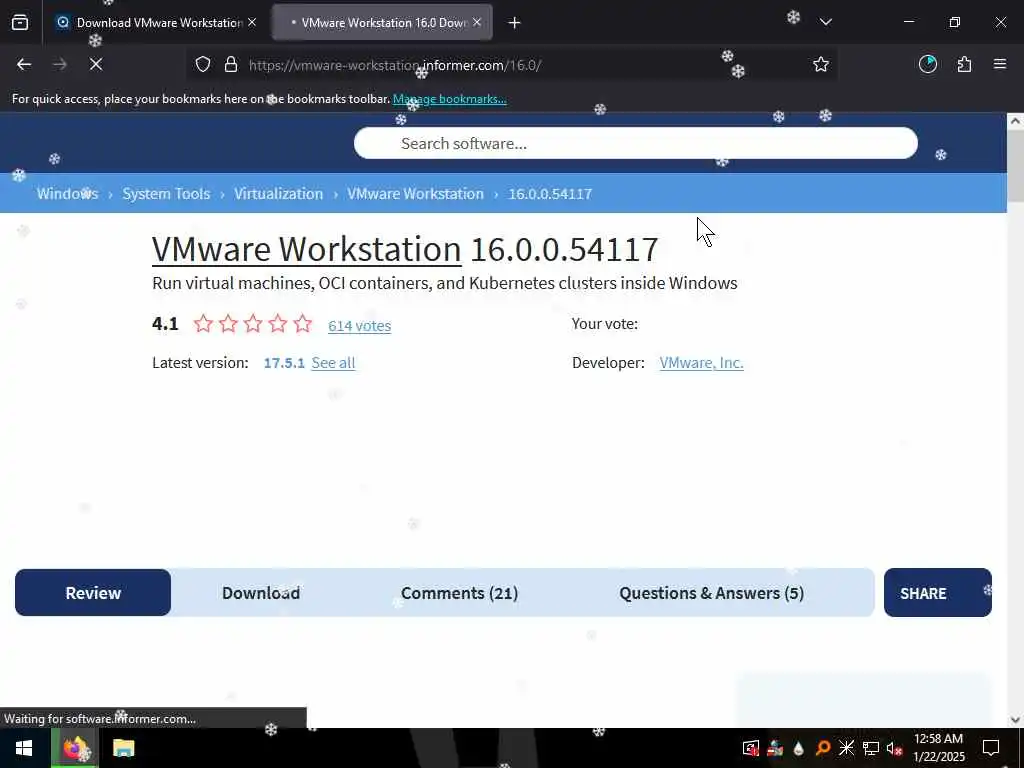Close the Download VMware Workstation tab
The height and width of the screenshot is (768, 1024).
click(x=252, y=22)
